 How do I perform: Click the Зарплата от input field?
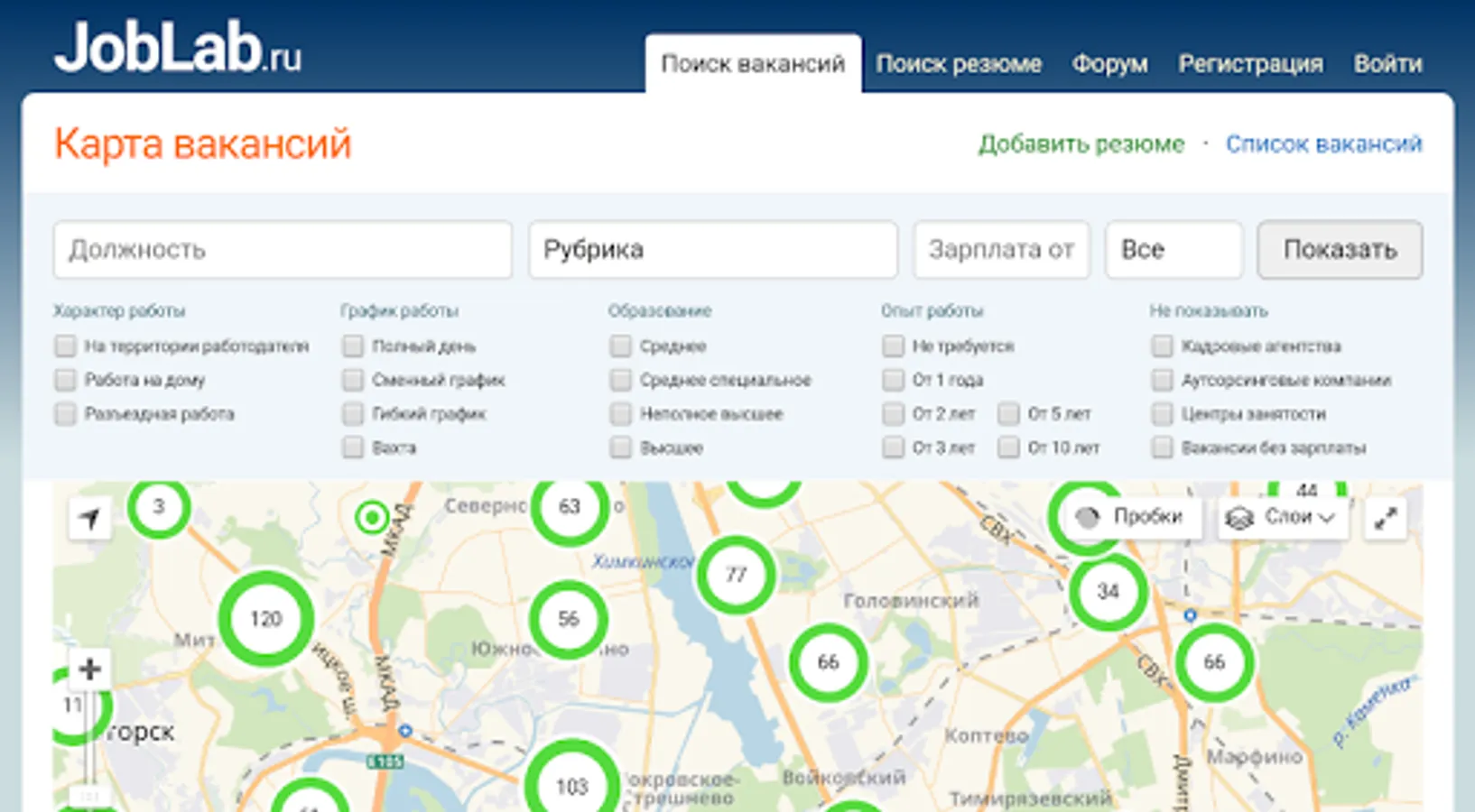[x=1001, y=249]
